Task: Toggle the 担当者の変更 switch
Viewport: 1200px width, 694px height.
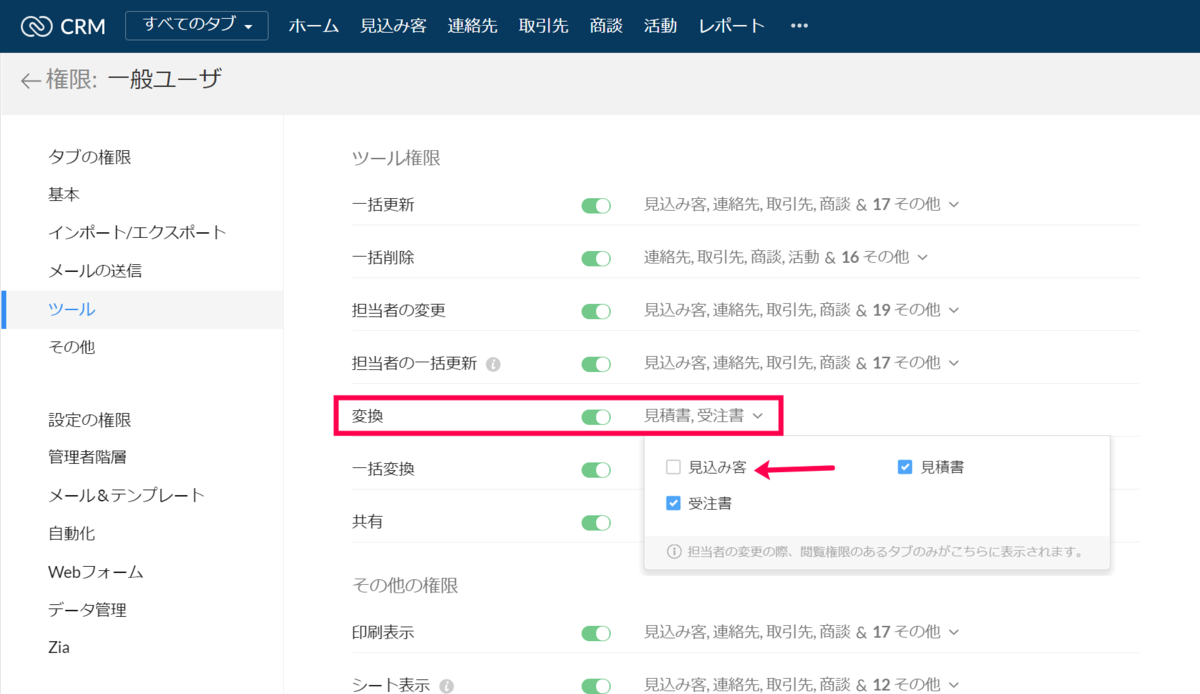Action: 596,311
